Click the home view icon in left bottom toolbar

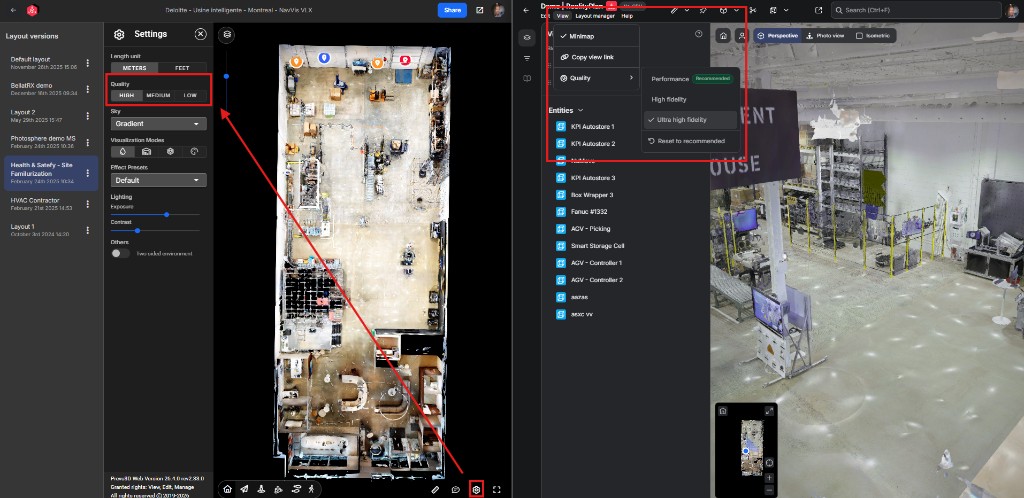tap(227, 489)
